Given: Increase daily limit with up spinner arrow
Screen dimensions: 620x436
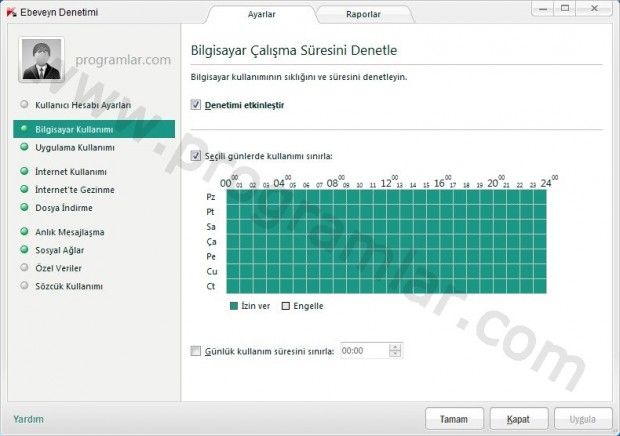Looking at the screenshot, I should click(x=395, y=347).
